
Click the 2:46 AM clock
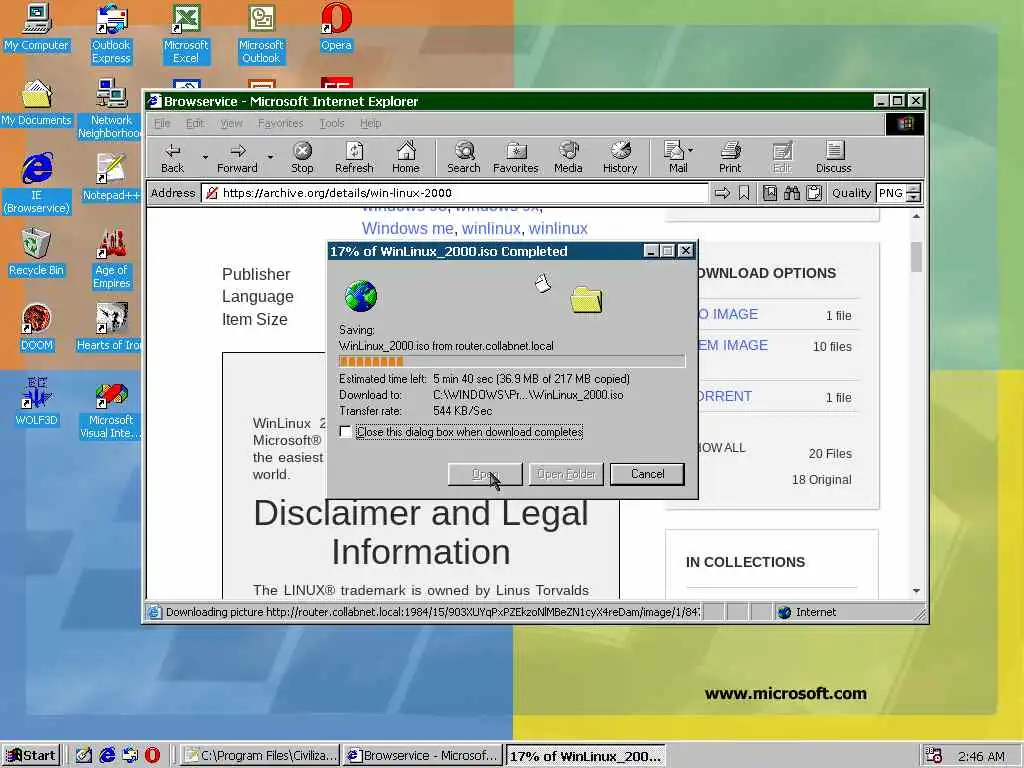click(x=982, y=756)
